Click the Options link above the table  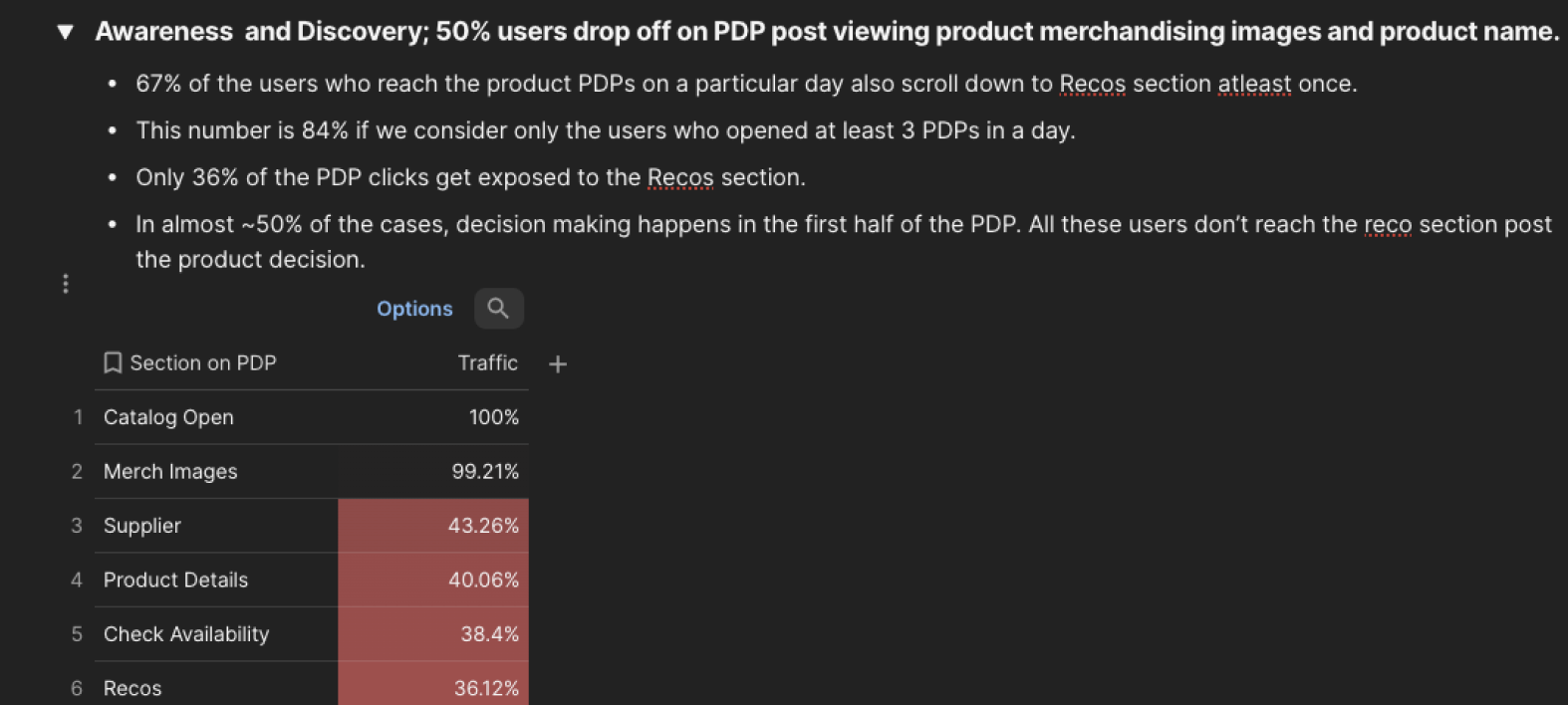point(414,309)
